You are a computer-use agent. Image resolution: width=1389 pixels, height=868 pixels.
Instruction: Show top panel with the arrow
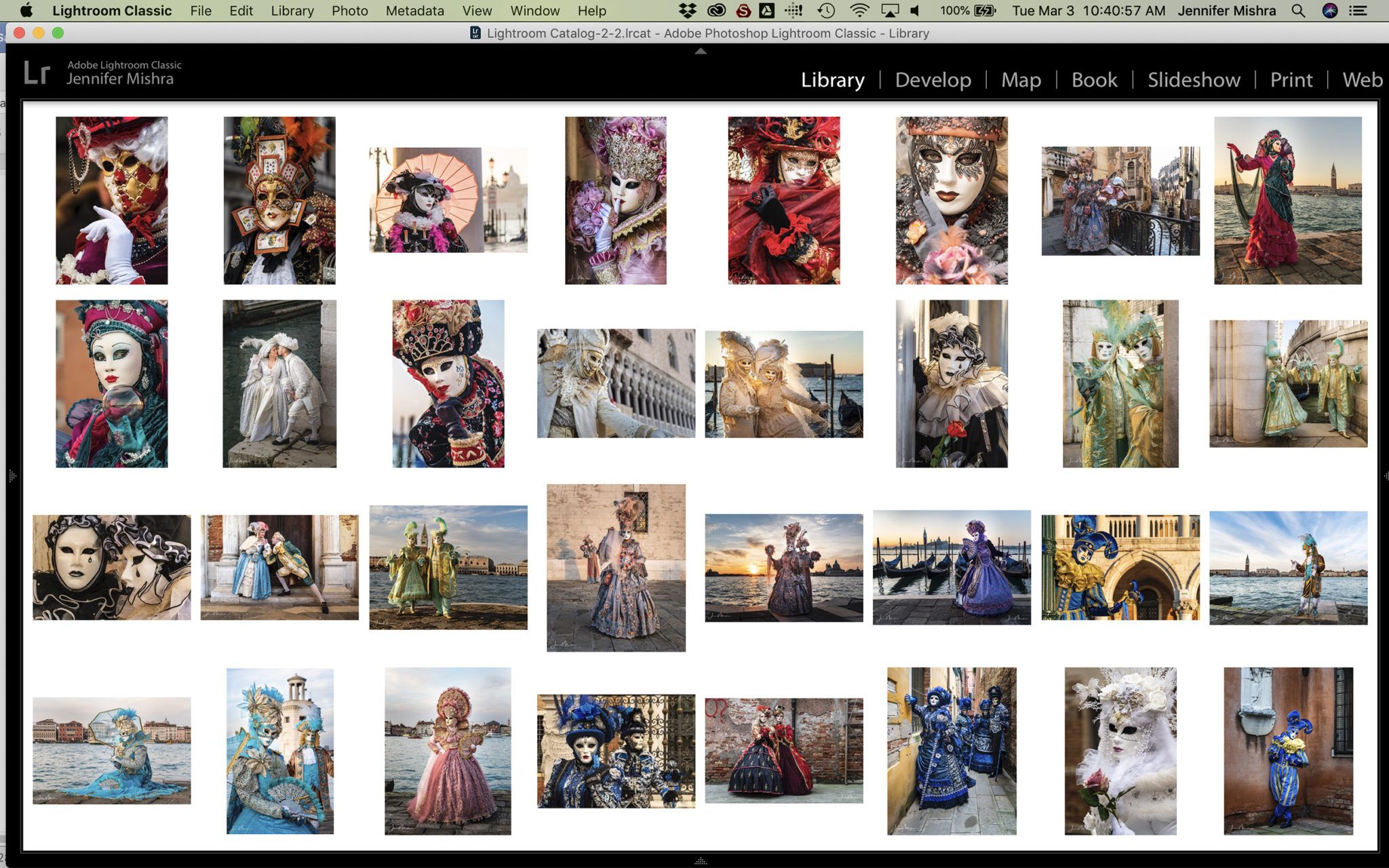click(x=701, y=51)
